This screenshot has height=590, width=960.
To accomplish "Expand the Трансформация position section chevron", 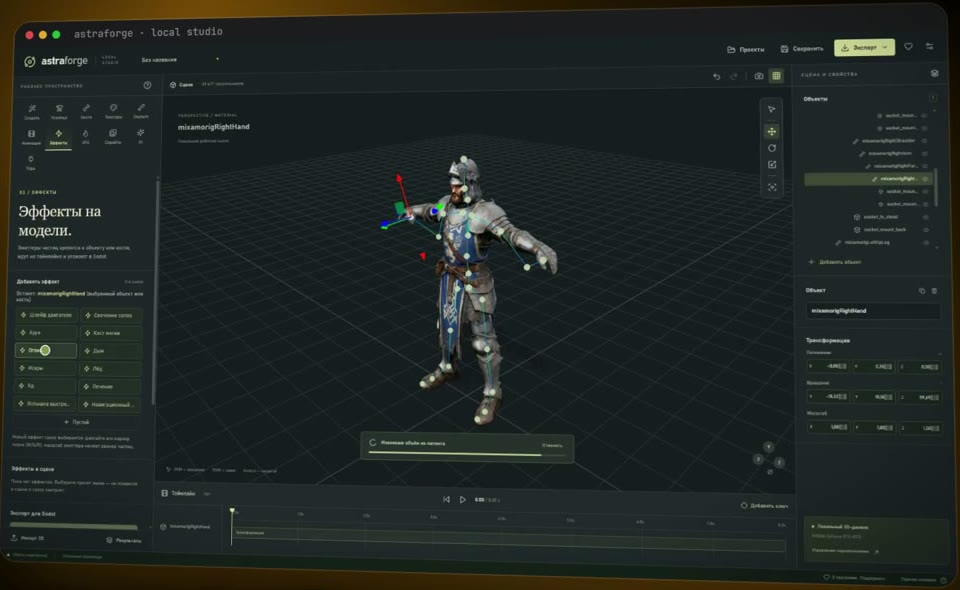I will 940,354.
